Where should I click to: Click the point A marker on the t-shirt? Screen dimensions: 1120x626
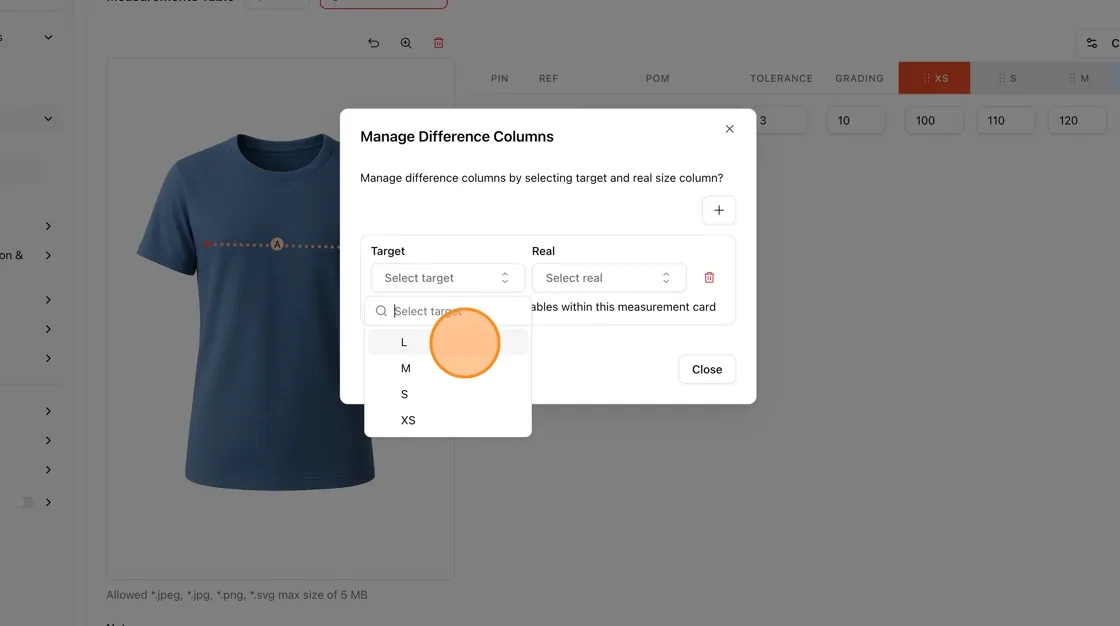point(277,244)
